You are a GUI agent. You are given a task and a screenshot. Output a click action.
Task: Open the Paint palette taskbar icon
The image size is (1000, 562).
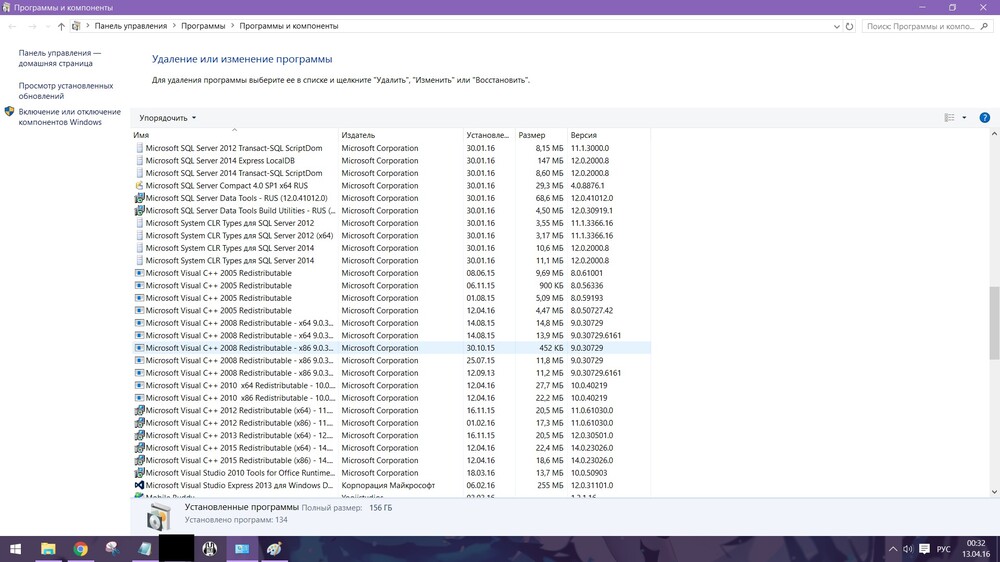tap(274, 549)
